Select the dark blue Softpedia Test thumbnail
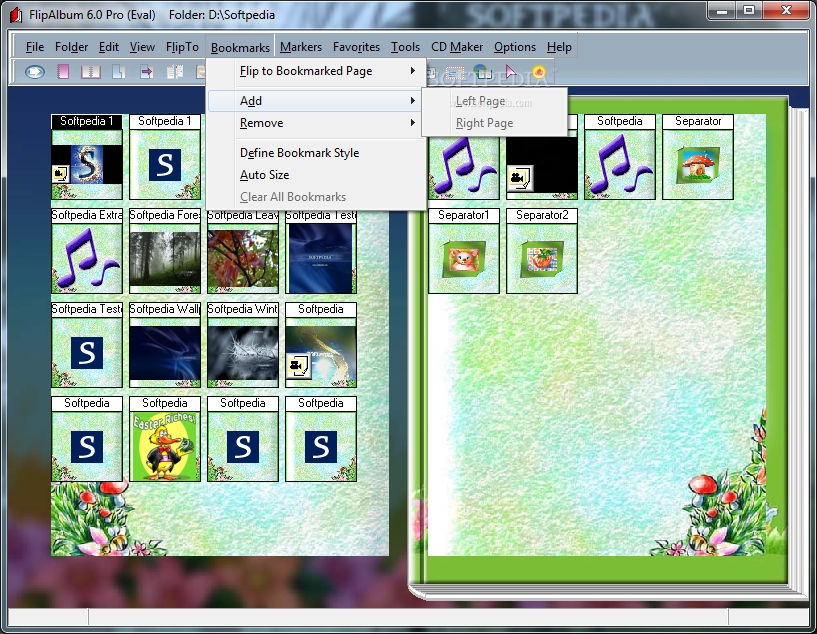The width and height of the screenshot is (817, 634). click(321, 251)
